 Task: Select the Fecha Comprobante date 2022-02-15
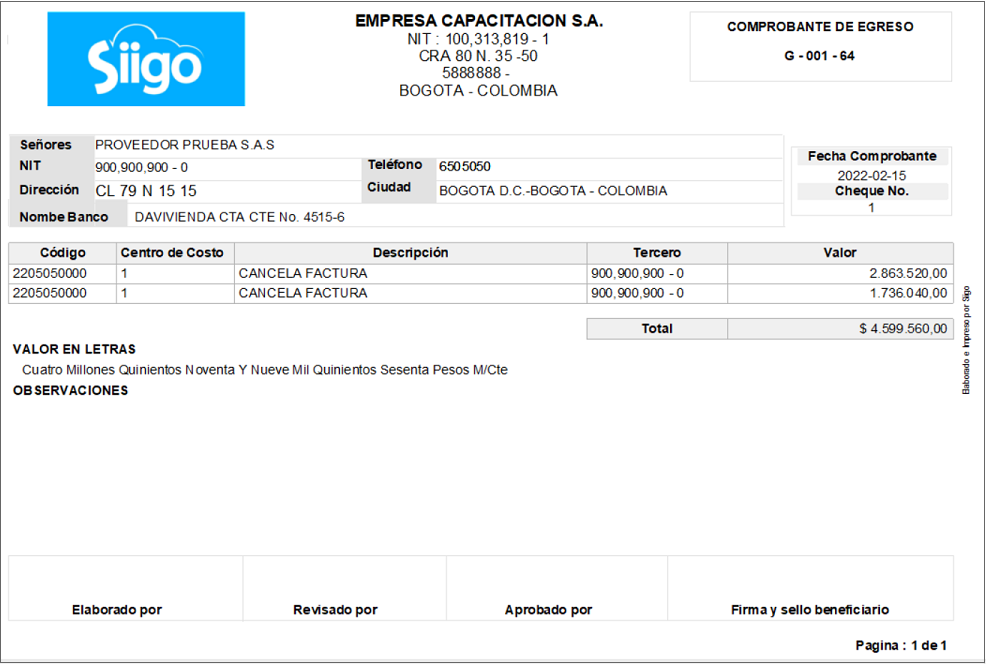(x=872, y=175)
